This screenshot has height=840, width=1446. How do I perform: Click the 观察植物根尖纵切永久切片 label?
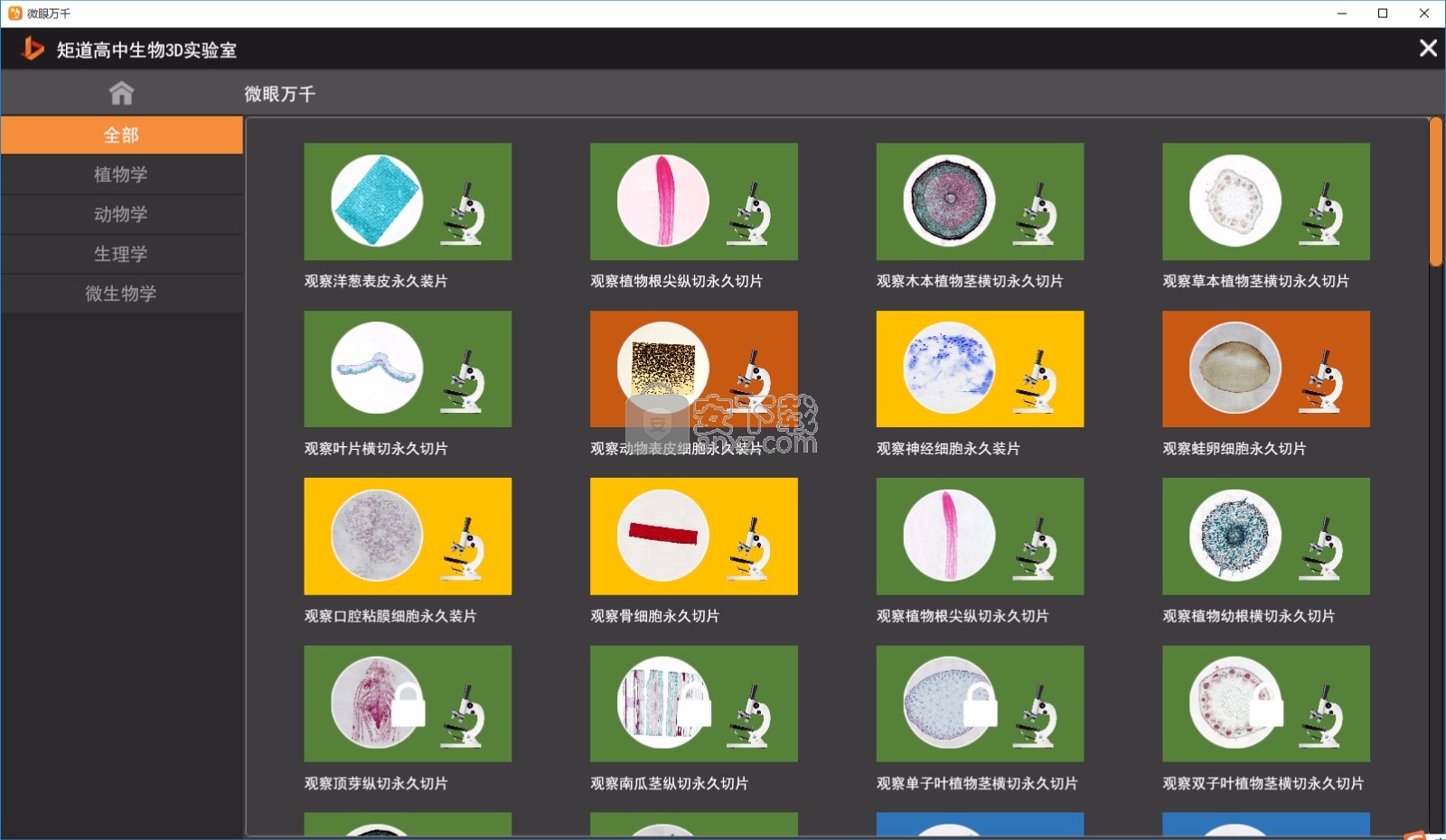pyautogui.click(x=676, y=281)
